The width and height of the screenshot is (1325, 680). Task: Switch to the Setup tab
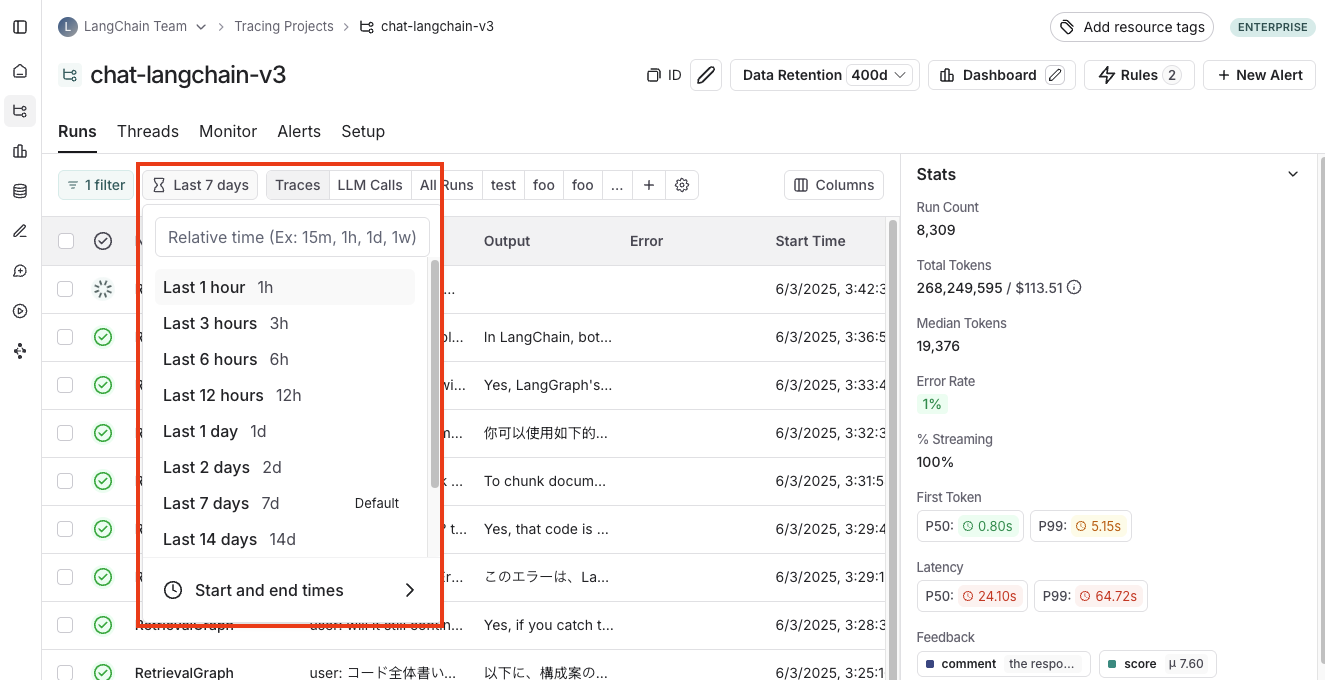(363, 131)
